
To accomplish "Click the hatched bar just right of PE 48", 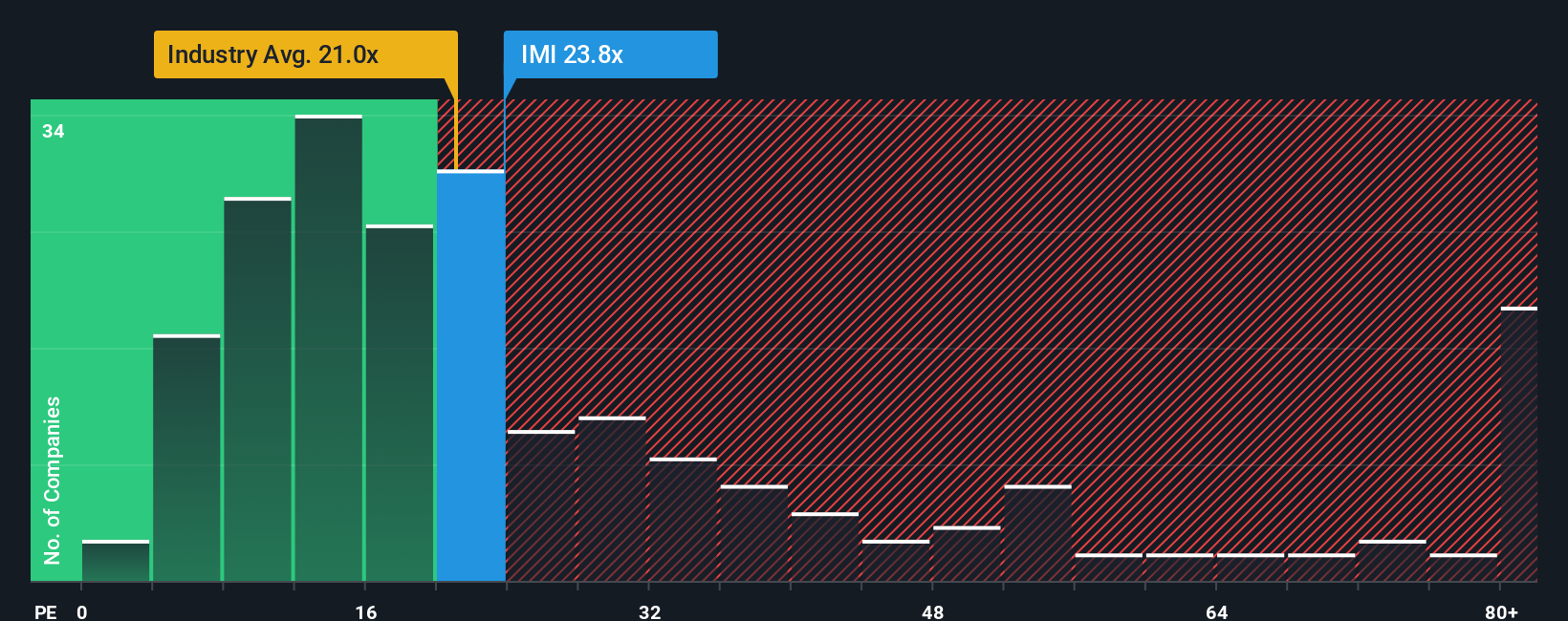I will point(967,554).
